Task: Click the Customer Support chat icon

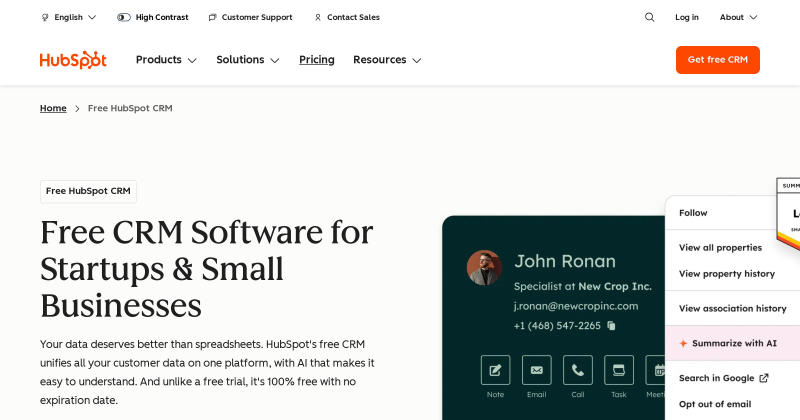Action: click(212, 17)
